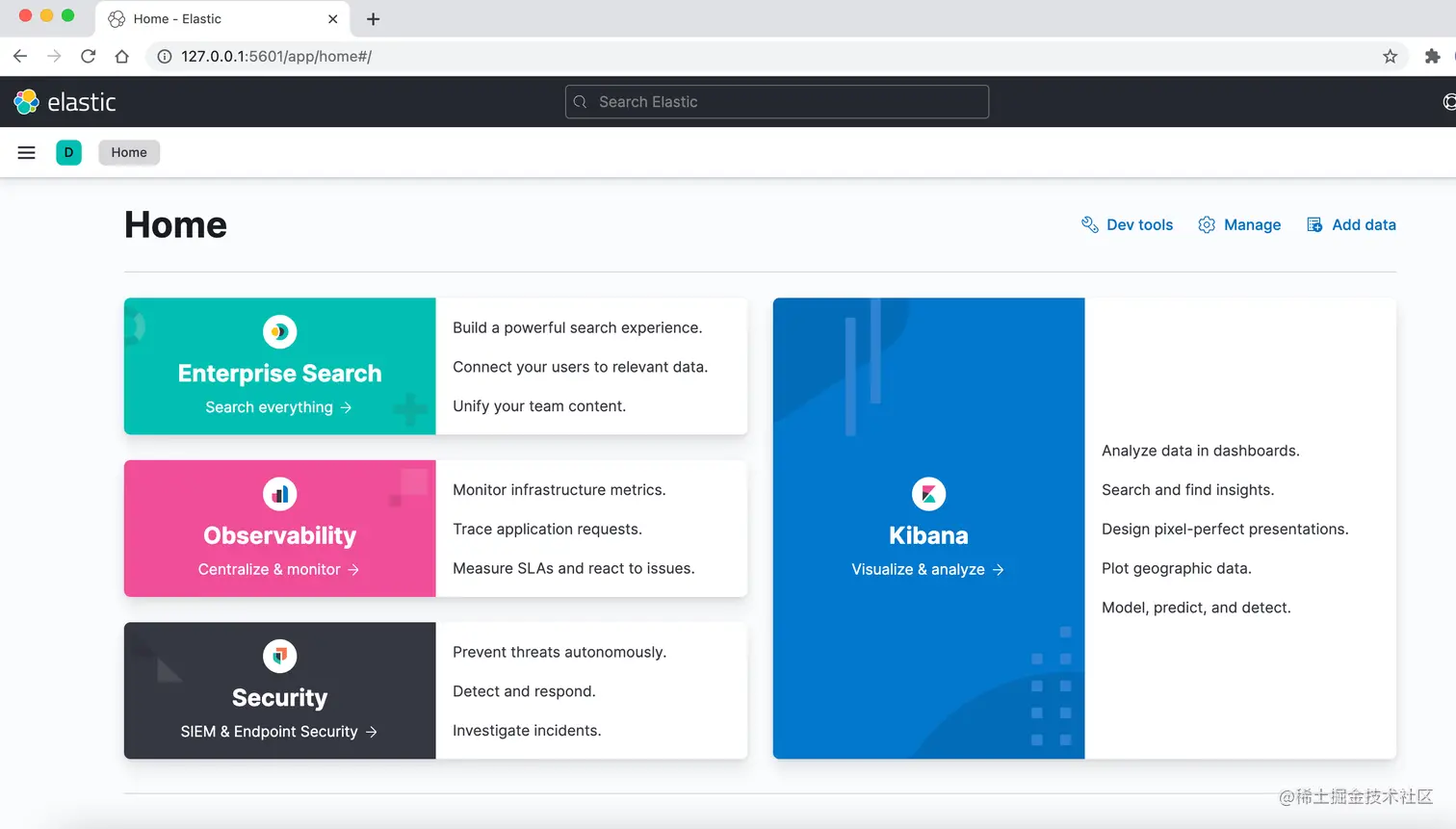
Task: Click the Add data database icon
Action: [x=1314, y=224]
